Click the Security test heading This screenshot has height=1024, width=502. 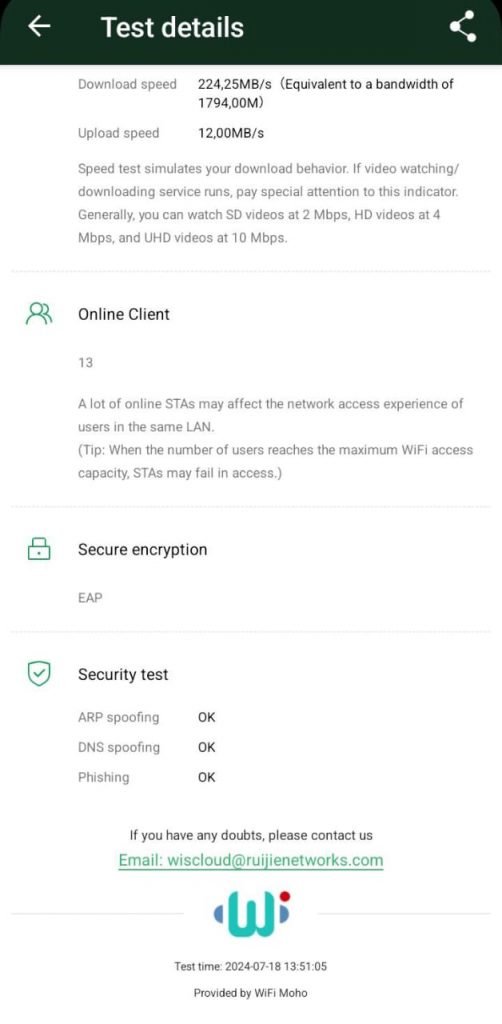click(123, 675)
